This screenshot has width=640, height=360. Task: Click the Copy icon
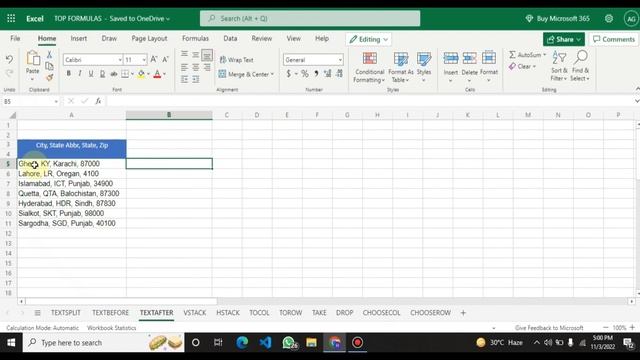point(49,66)
